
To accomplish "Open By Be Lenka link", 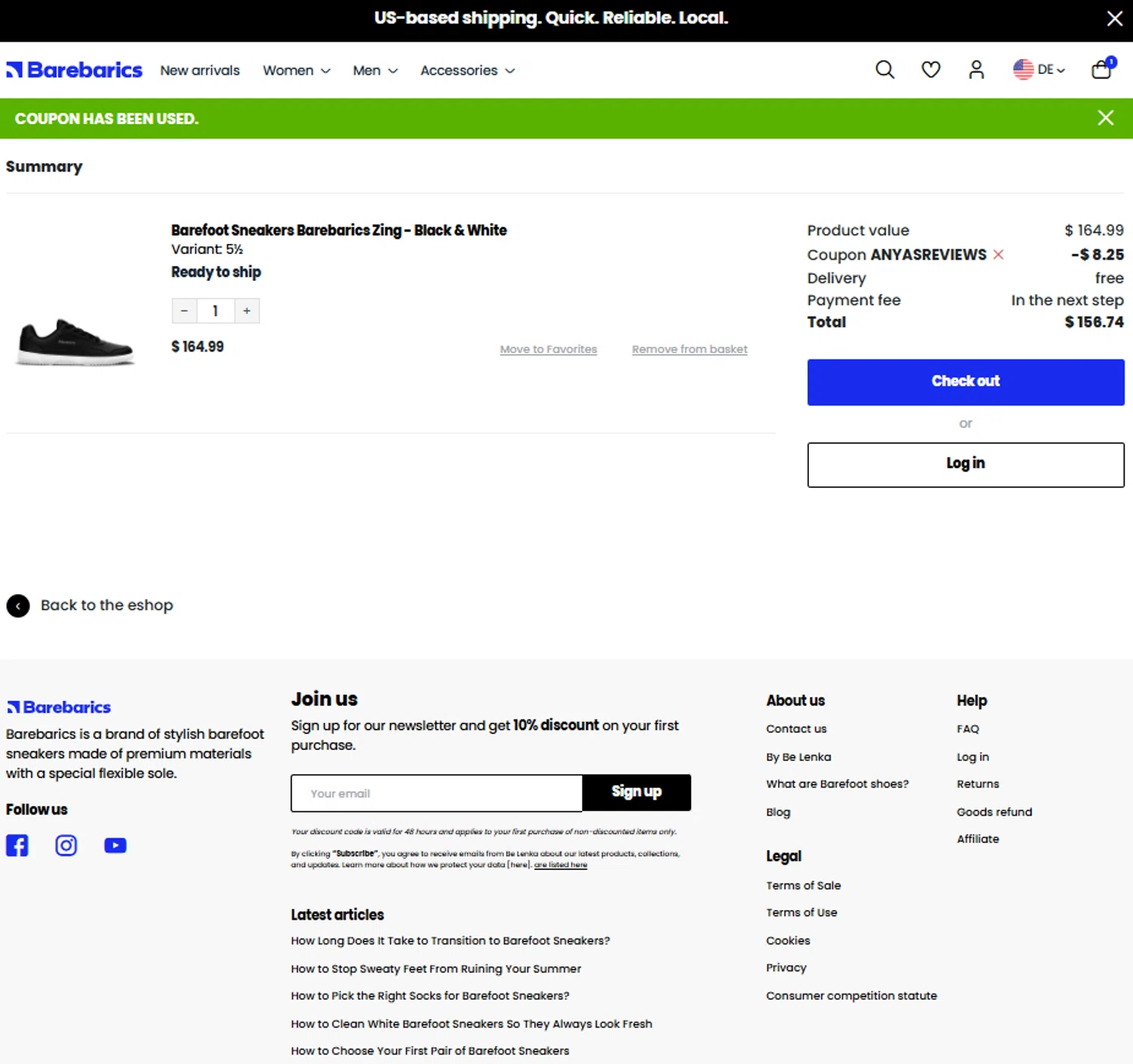I will click(x=798, y=757).
